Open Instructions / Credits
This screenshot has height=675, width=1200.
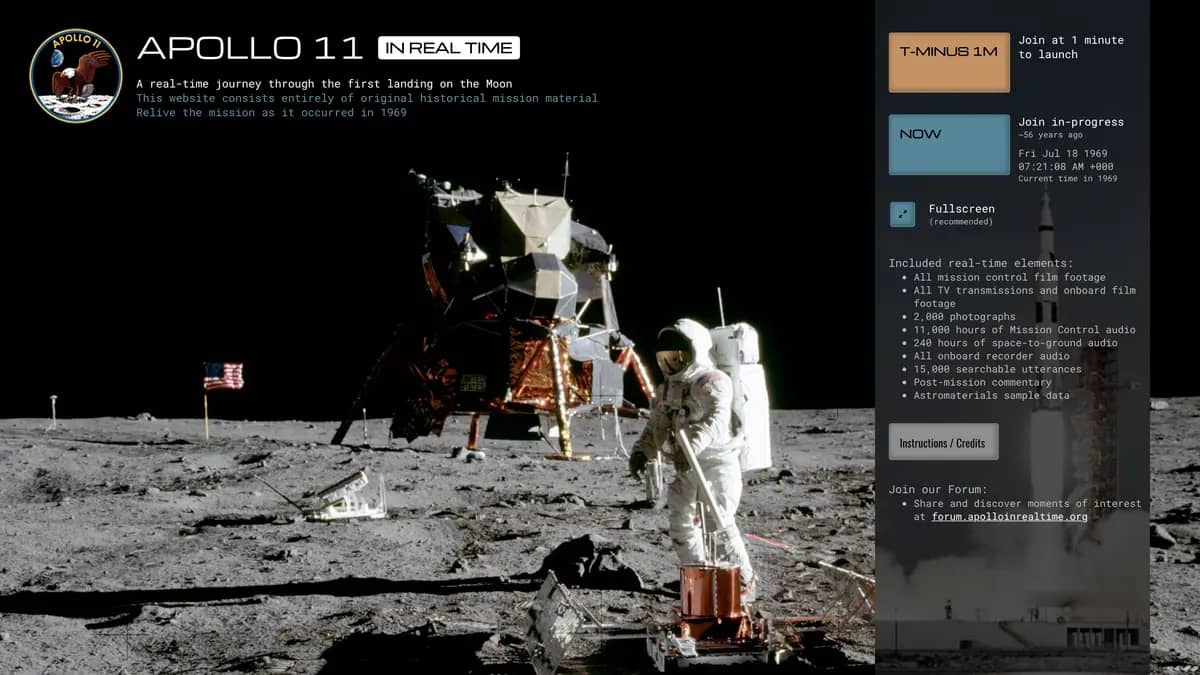tap(943, 442)
